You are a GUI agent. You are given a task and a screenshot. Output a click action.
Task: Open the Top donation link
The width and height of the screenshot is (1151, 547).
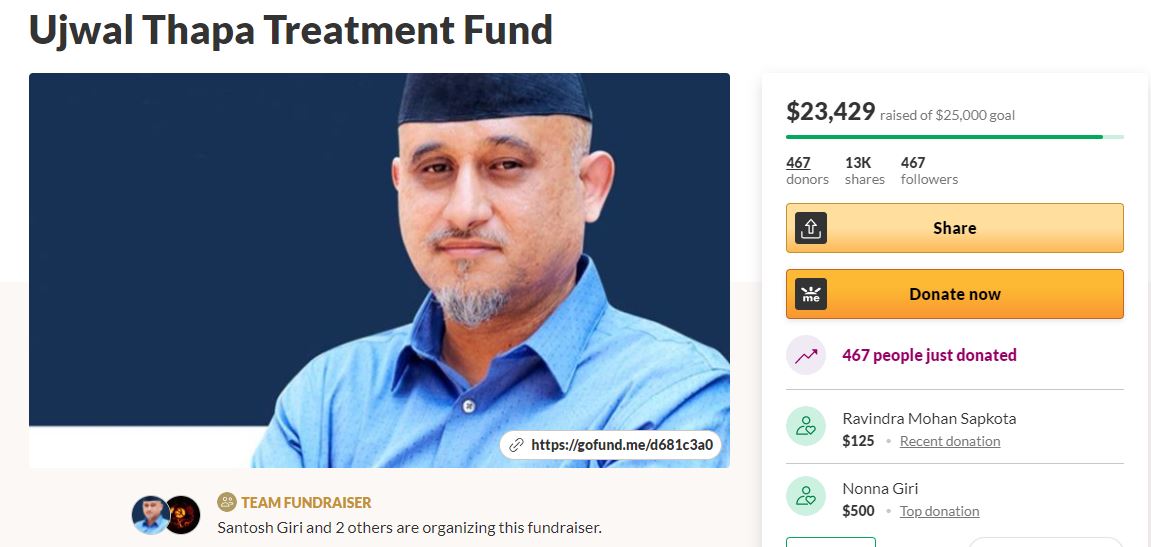pos(940,511)
